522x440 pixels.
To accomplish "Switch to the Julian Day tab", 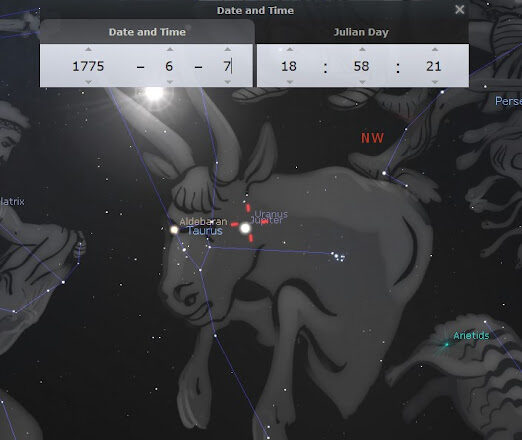I will pyautogui.click(x=361, y=32).
